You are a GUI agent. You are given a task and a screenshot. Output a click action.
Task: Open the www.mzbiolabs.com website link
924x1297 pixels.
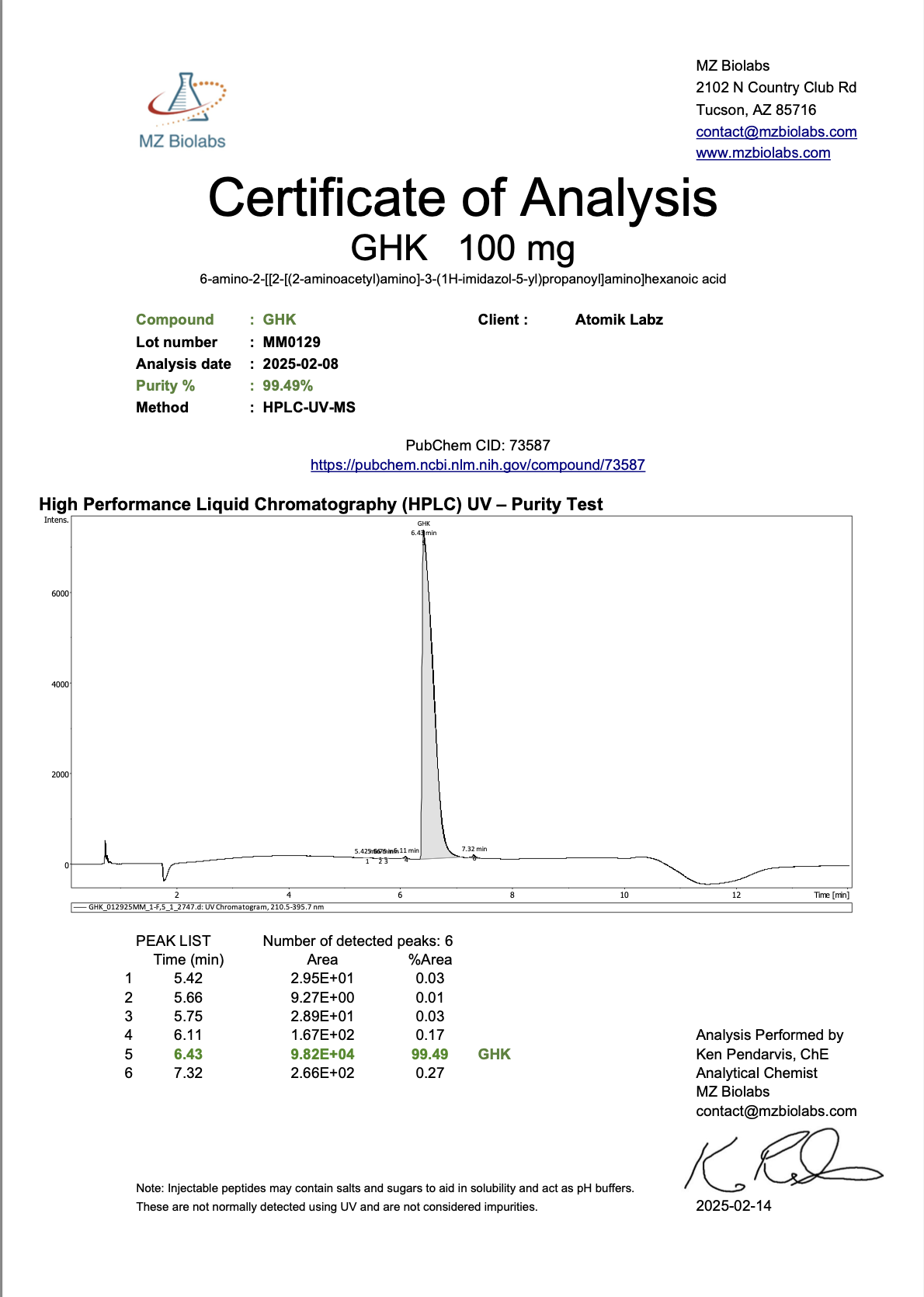coord(763,153)
